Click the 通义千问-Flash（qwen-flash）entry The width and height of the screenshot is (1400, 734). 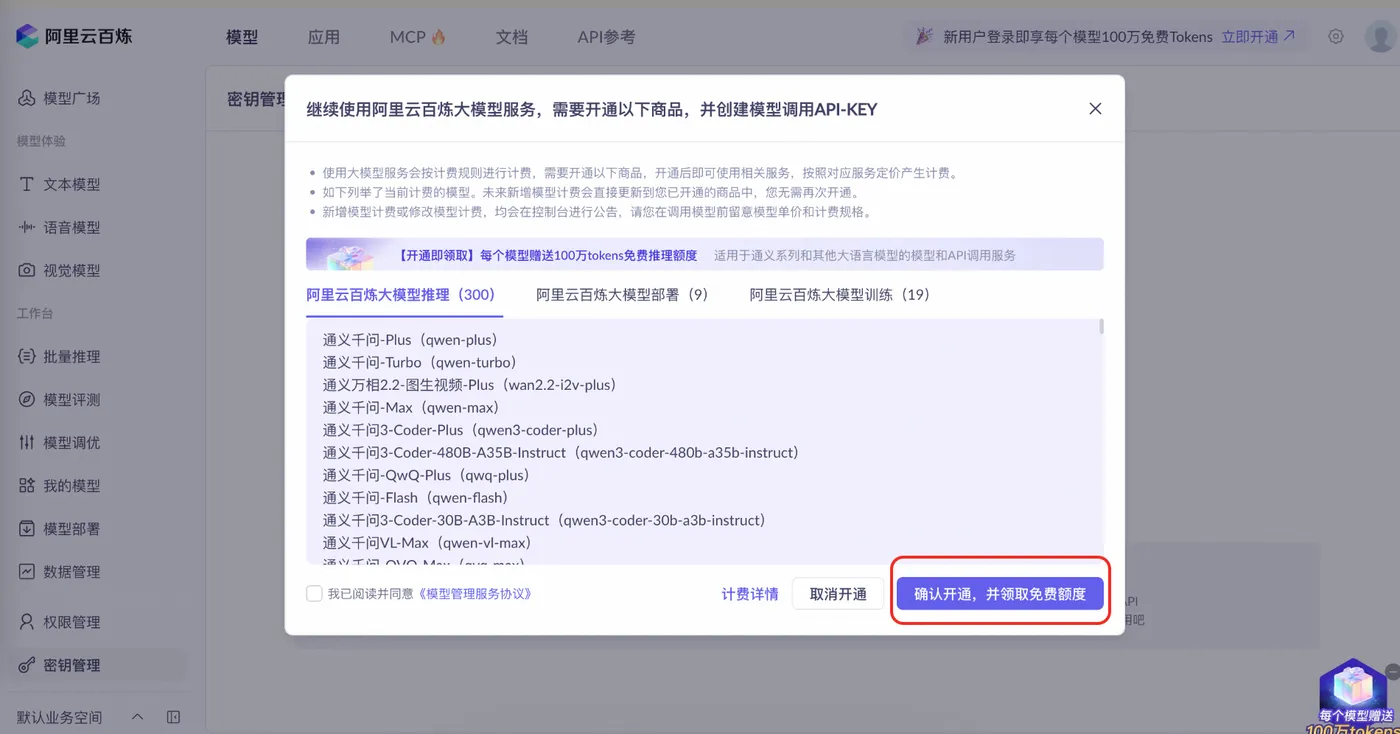point(416,497)
